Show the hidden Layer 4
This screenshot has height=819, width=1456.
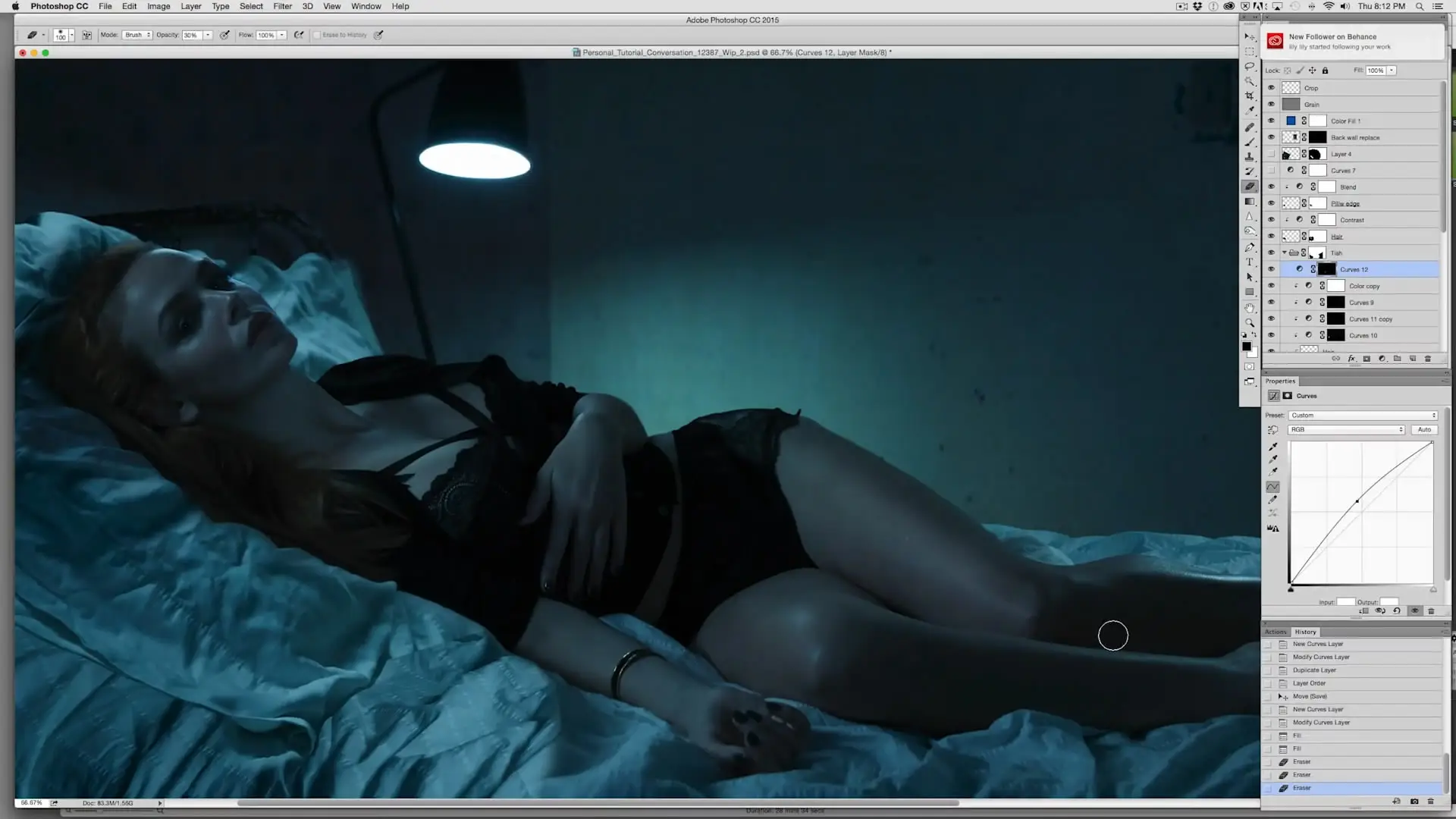1271,154
